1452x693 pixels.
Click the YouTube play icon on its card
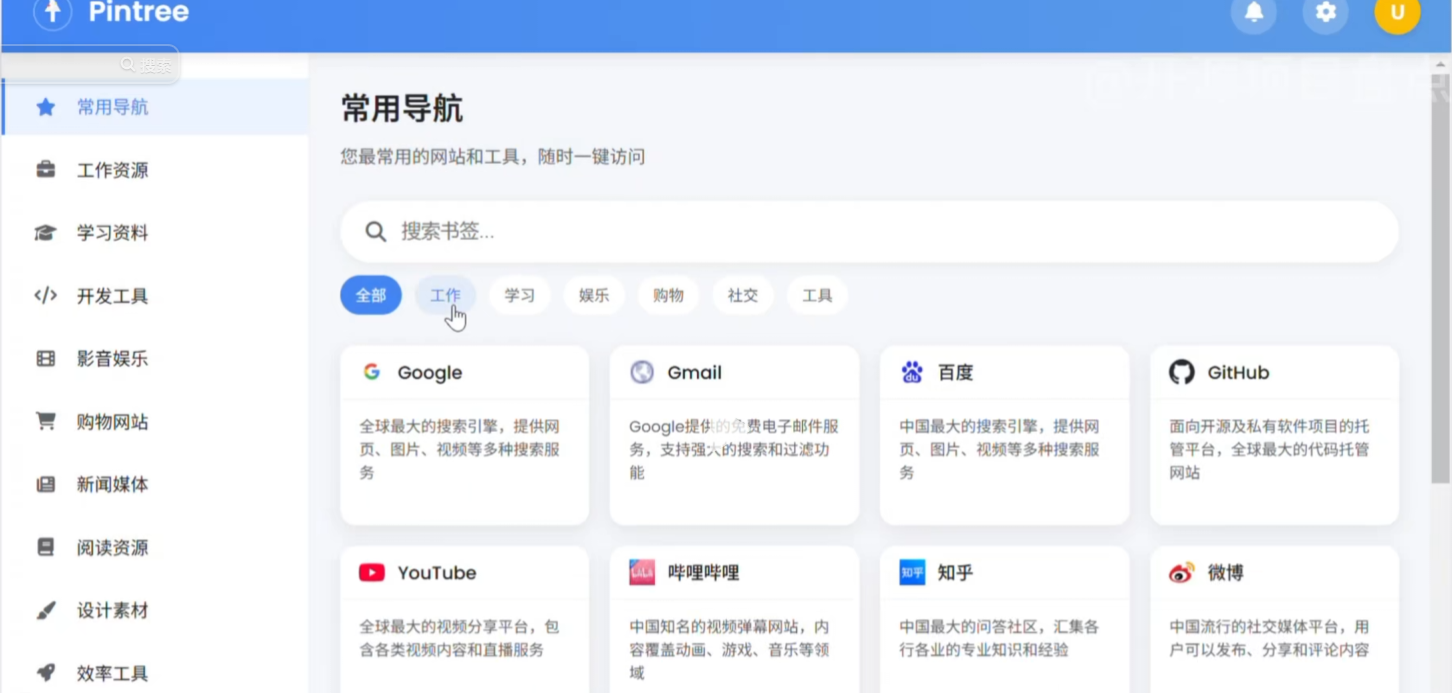(x=371, y=572)
